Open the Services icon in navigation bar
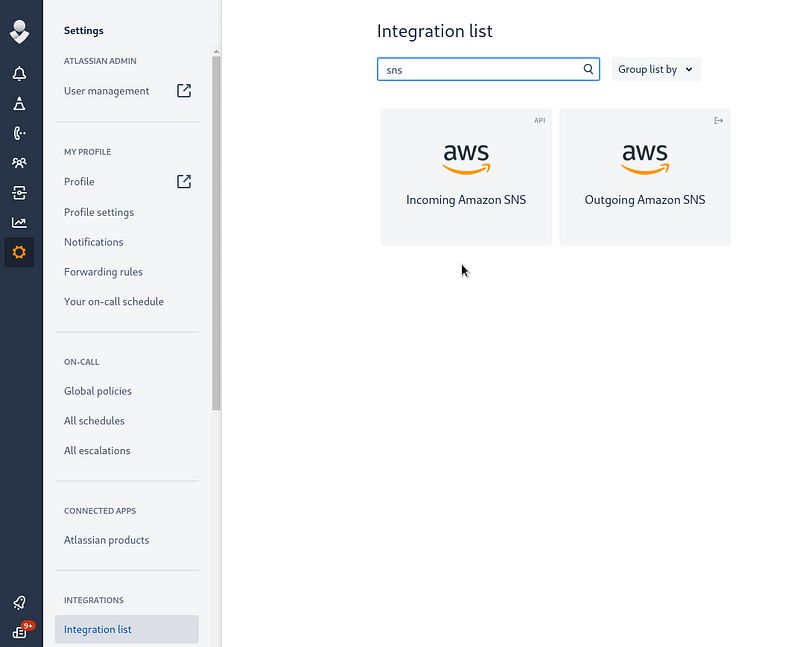This screenshot has height=647, width=800. (x=19, y=193)
